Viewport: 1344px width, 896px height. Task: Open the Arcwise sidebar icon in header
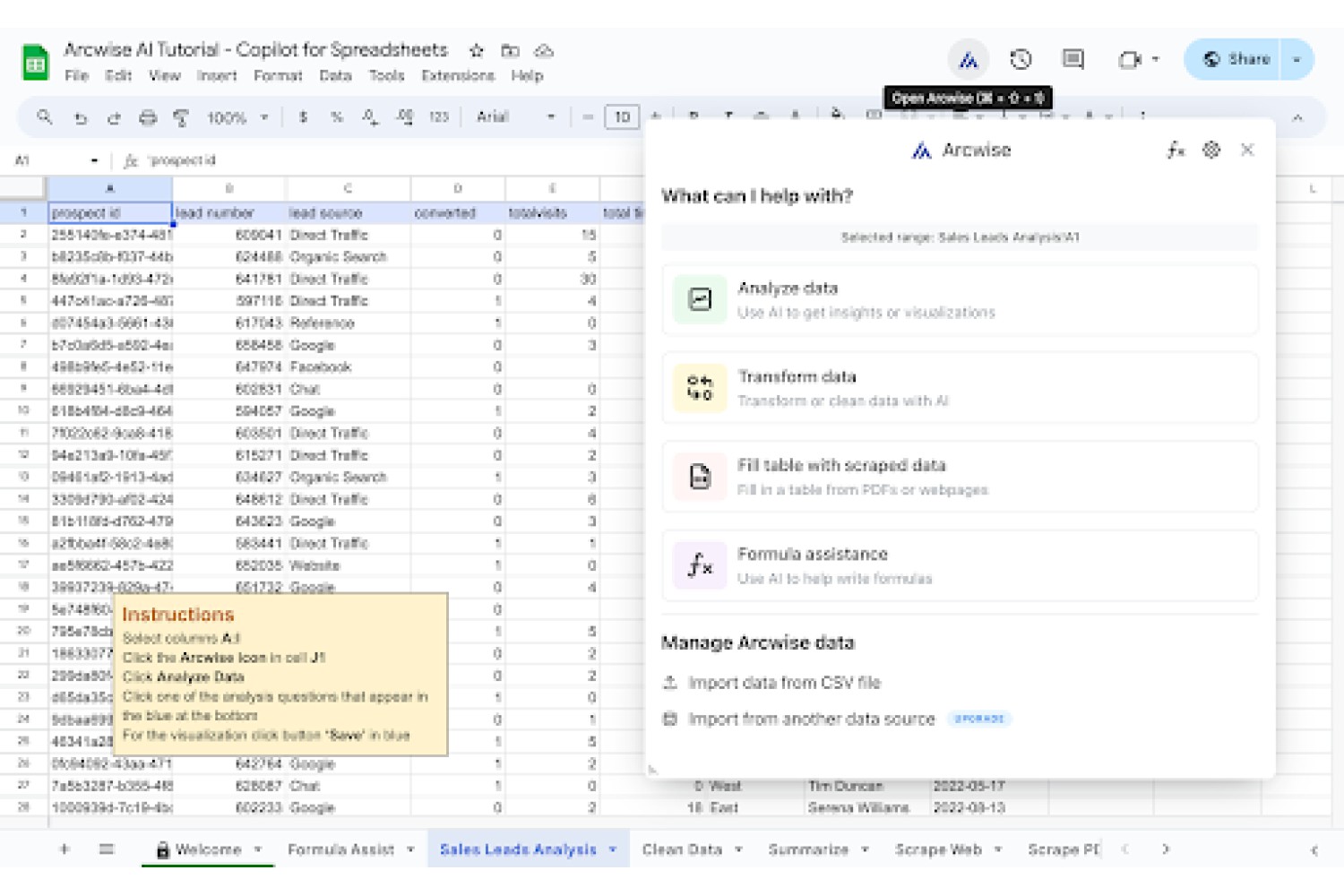coord(968,60)
